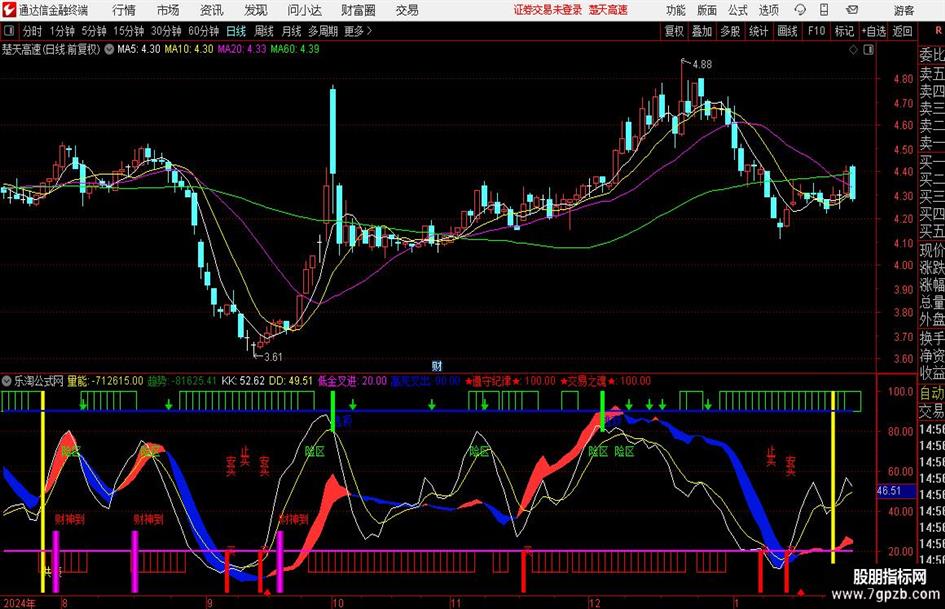Image resolution: width=945 pixels, height=609 pixels.
Task: Click the 46.51 highlighted axis value
Action: point(889,491)
